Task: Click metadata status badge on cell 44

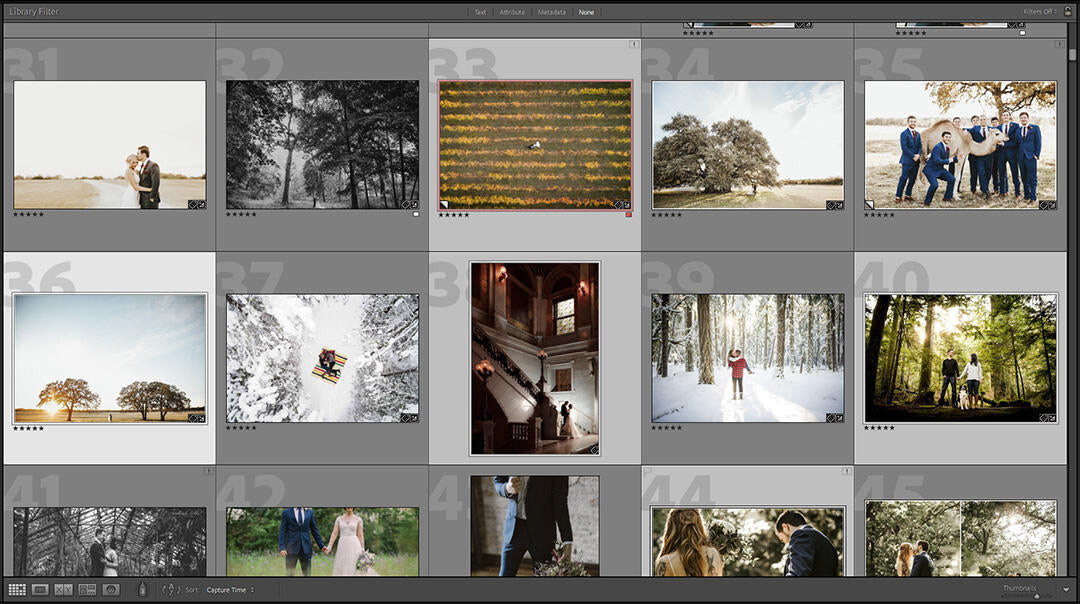Action: 847,471
